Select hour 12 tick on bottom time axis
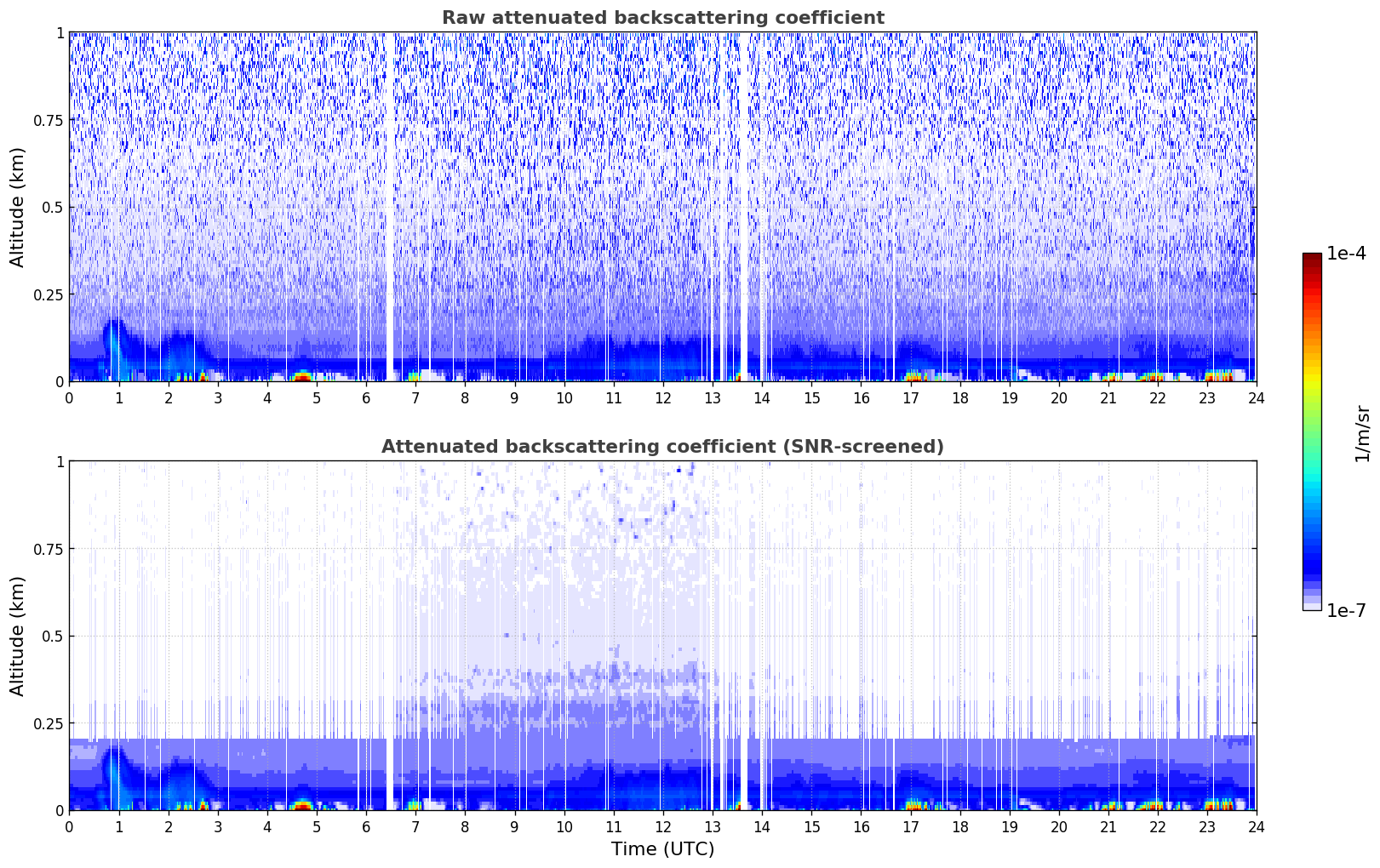Screen dimensions: 1380x868 point(662,826)
